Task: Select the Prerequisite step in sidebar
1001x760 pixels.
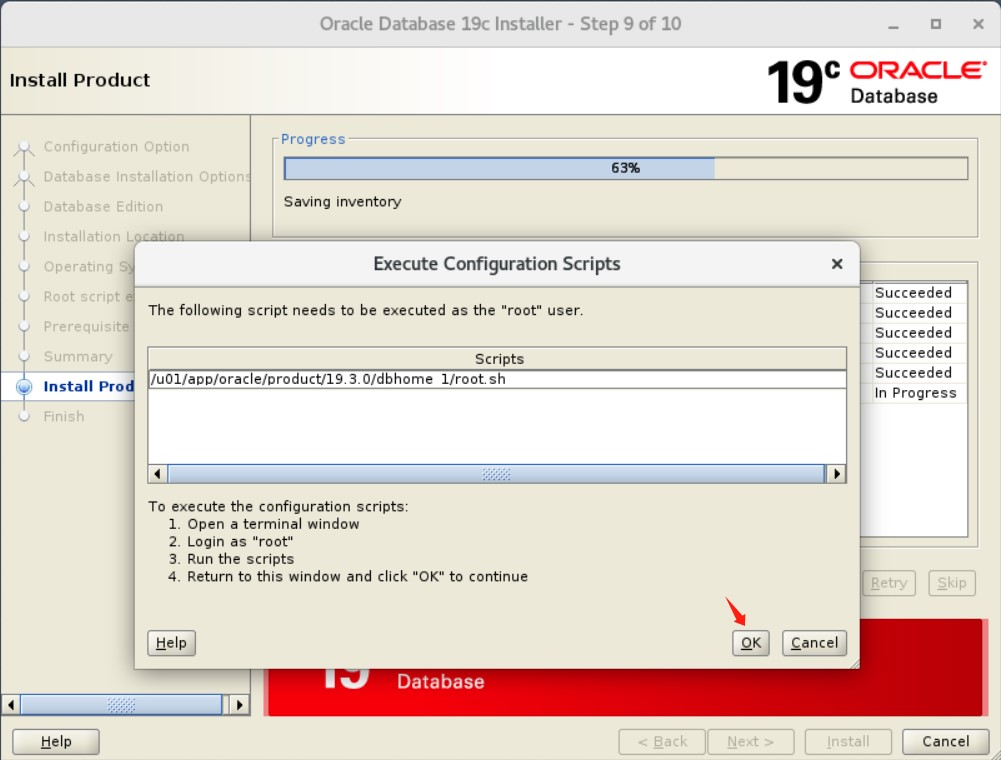Action: (x=86, y=327)
